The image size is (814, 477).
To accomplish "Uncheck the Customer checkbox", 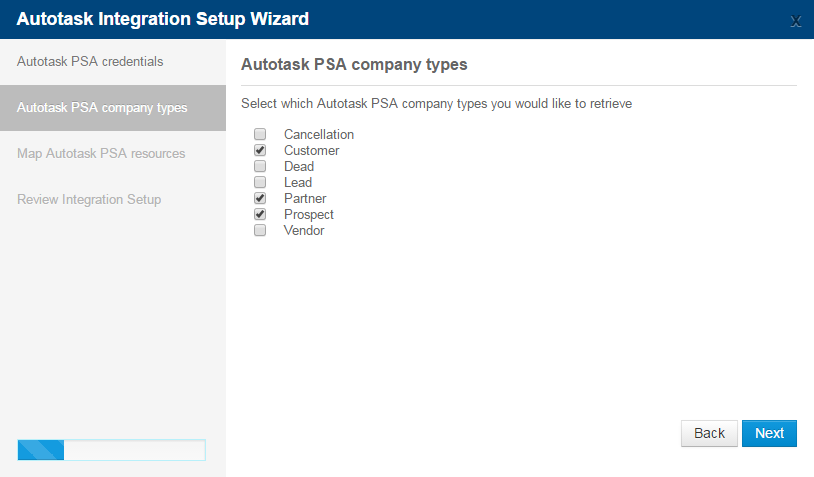I will coord(260,150).
